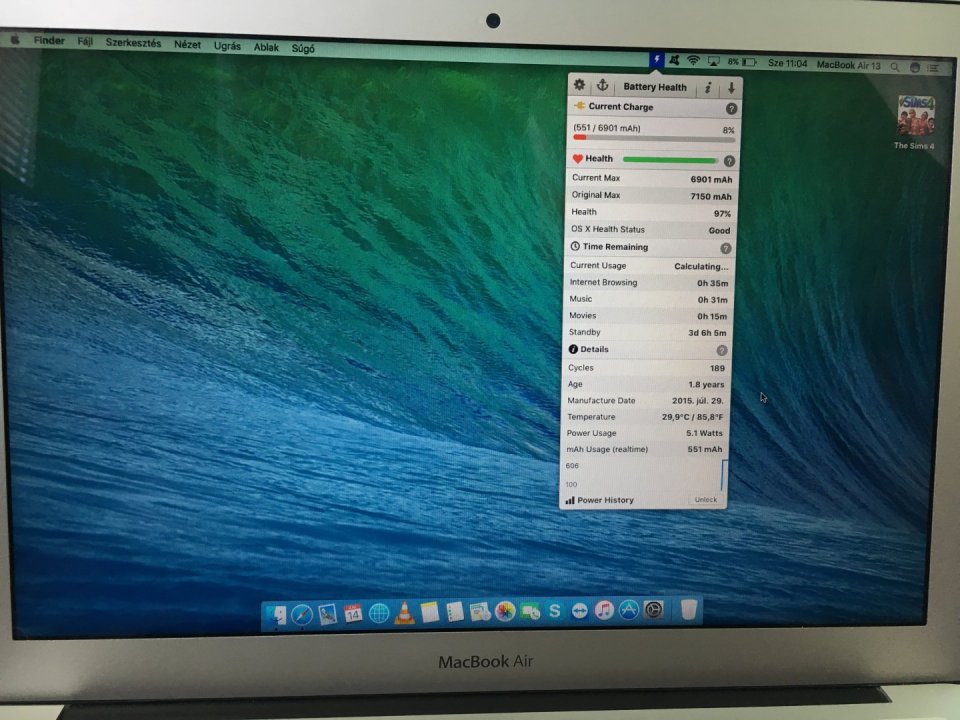Open Notification Center list icon

[933, 68]
